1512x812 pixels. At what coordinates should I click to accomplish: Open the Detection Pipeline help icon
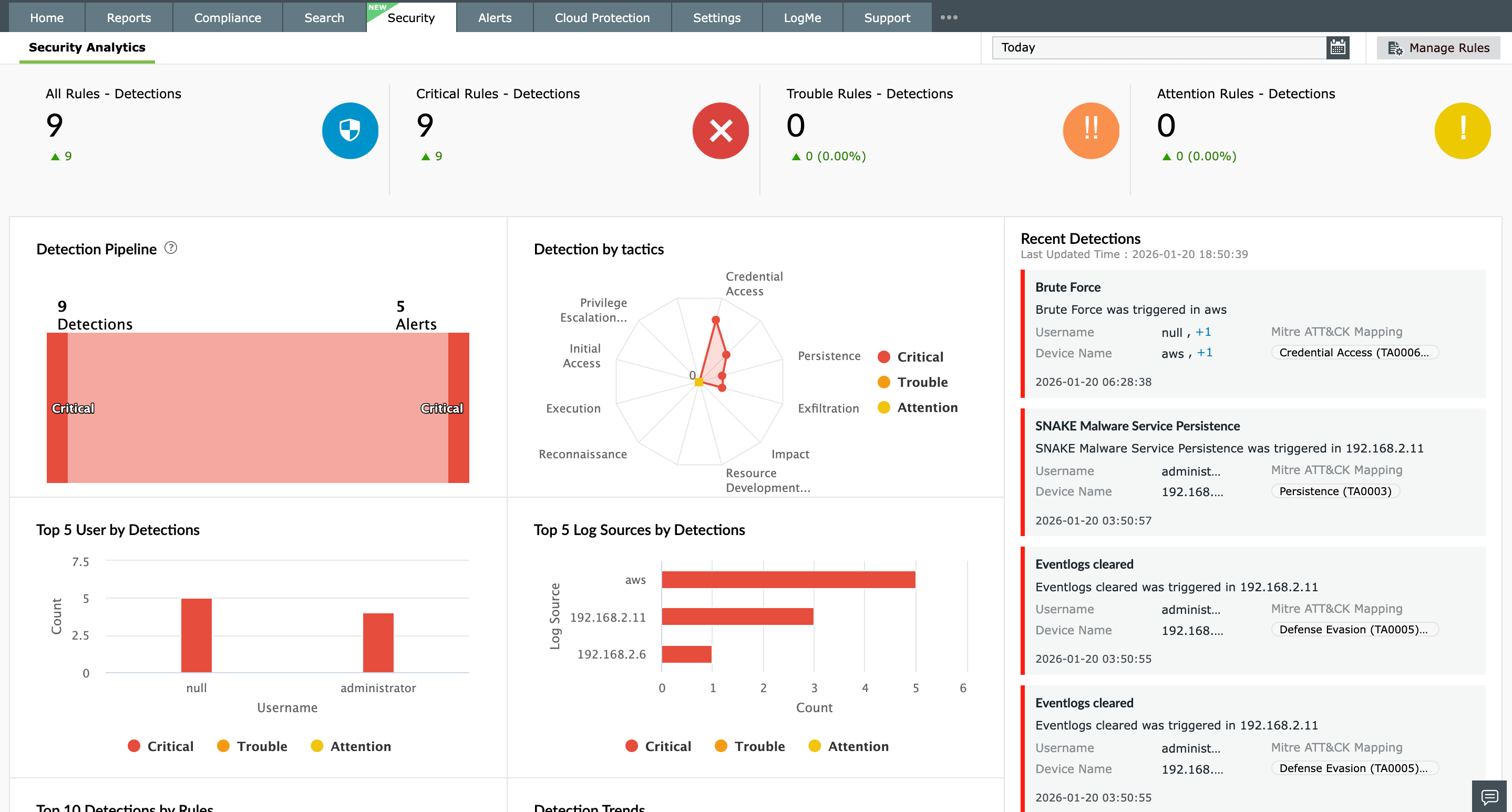click(x=170, y=248)
